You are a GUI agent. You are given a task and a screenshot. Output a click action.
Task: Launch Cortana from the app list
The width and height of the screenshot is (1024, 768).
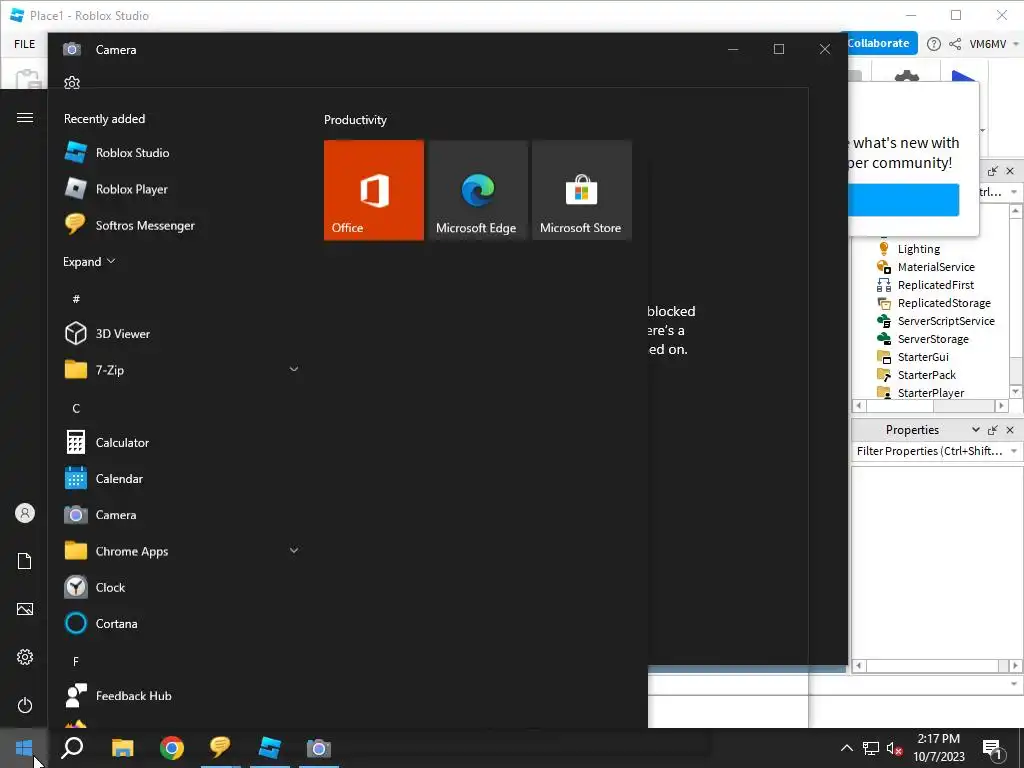[181, 624]
